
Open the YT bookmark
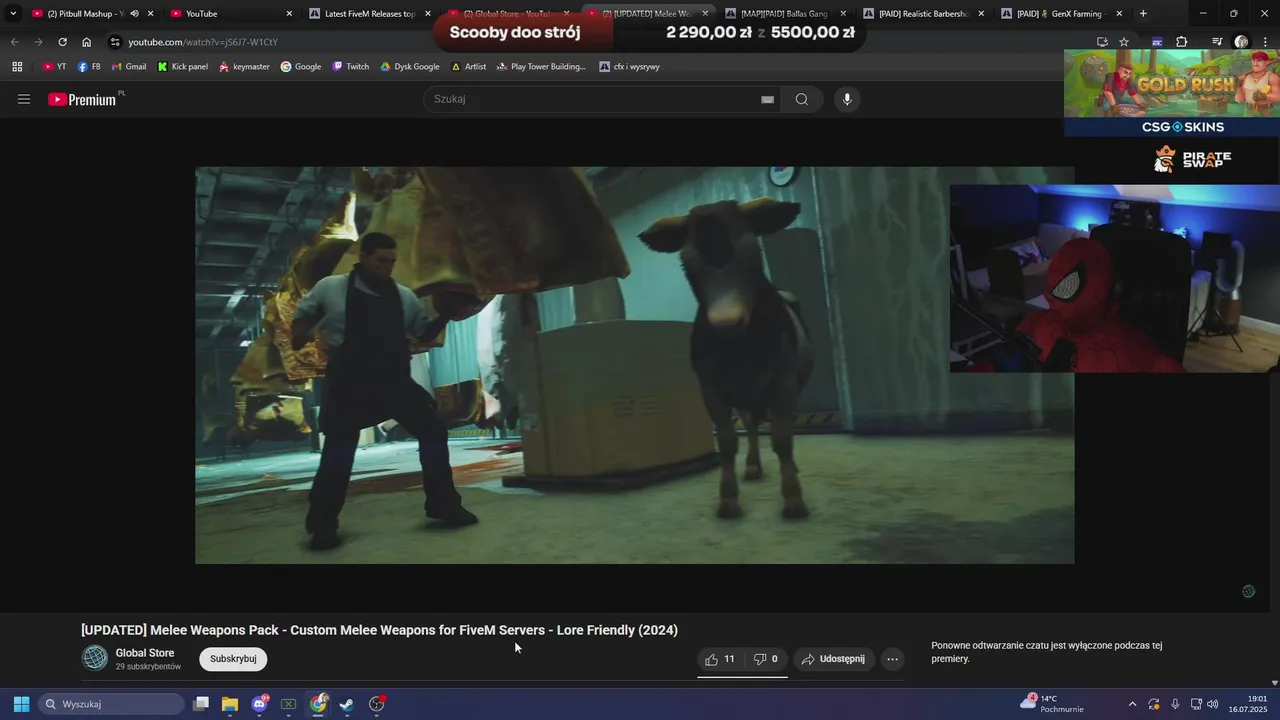click(55, 67)
